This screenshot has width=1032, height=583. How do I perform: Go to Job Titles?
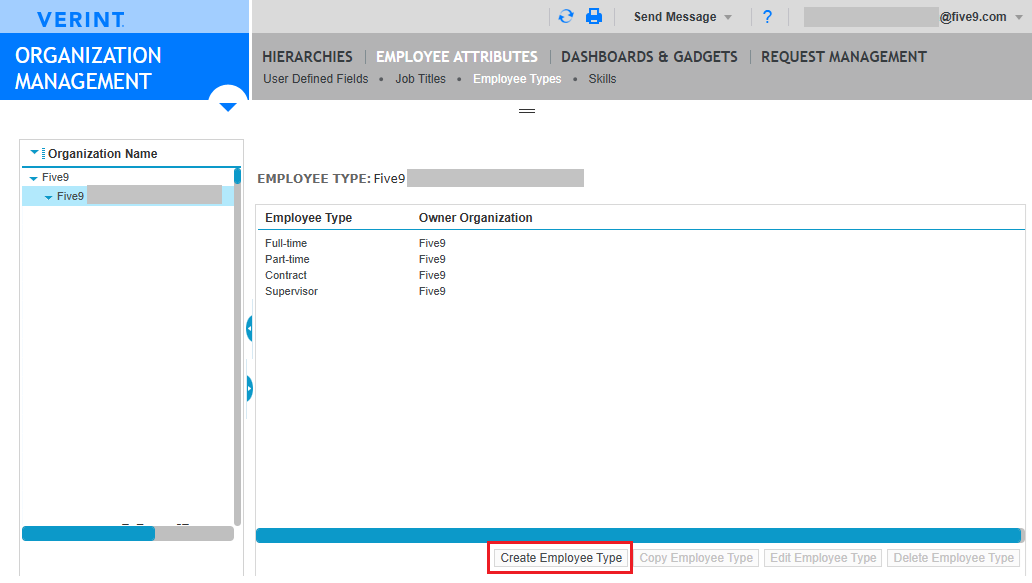click(421, 79)
